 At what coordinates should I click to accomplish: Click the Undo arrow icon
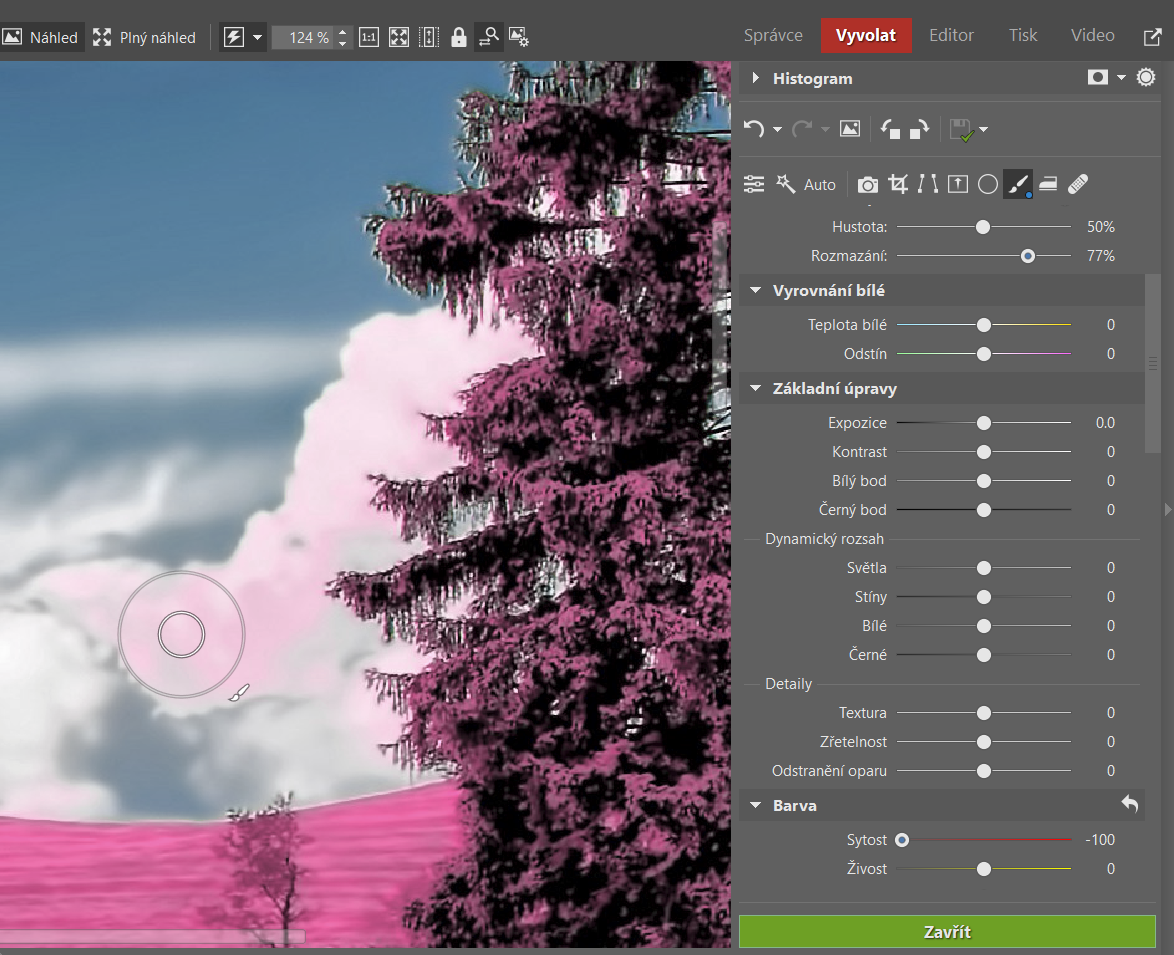click(754, 129)
